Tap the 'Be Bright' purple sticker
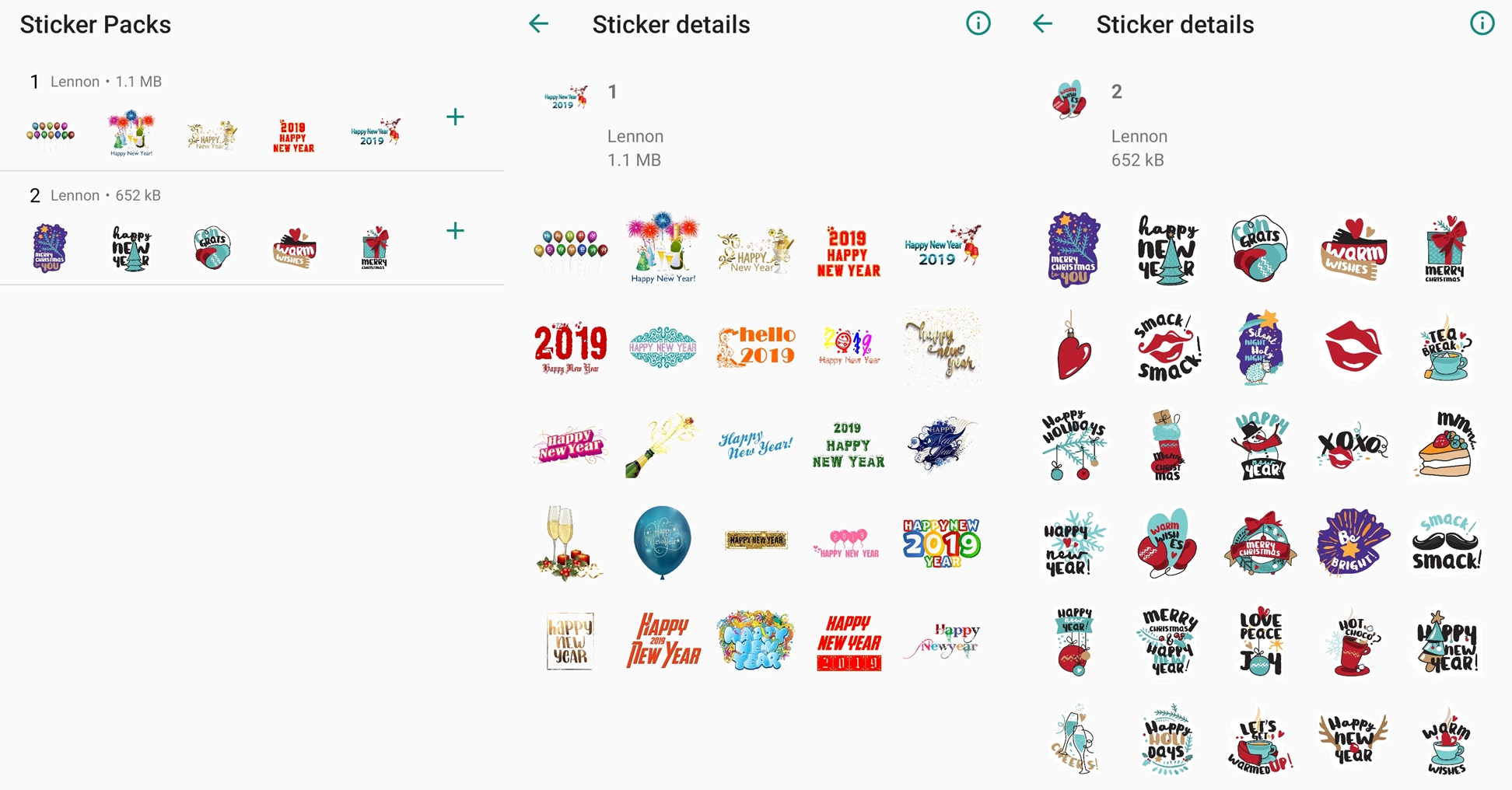The width and height of the screenshot is (1512, 790). click(1352, 542)
